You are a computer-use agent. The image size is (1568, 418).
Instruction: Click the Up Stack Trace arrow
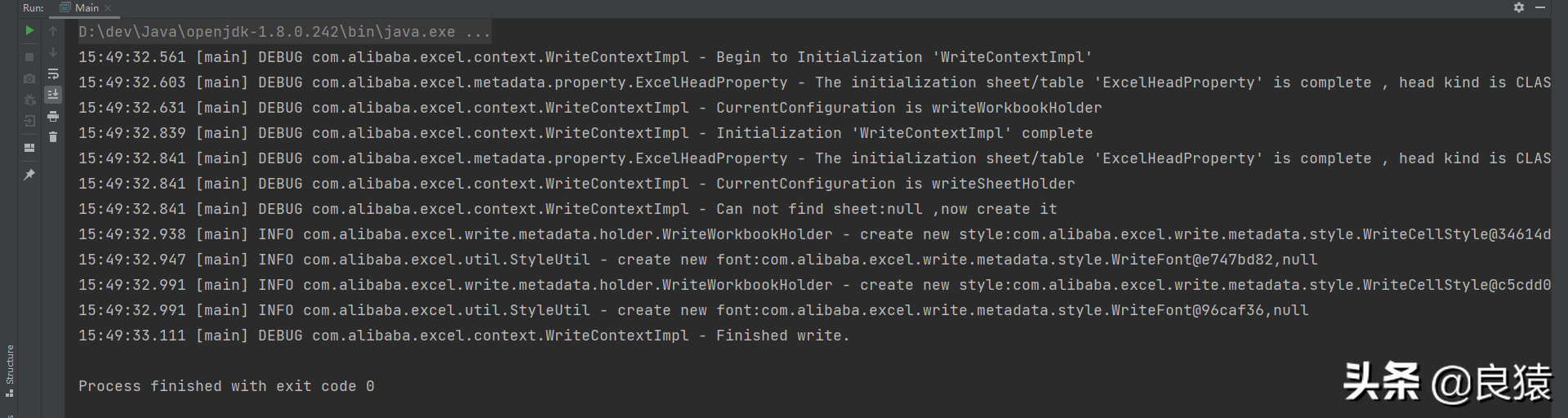(53, 31)
